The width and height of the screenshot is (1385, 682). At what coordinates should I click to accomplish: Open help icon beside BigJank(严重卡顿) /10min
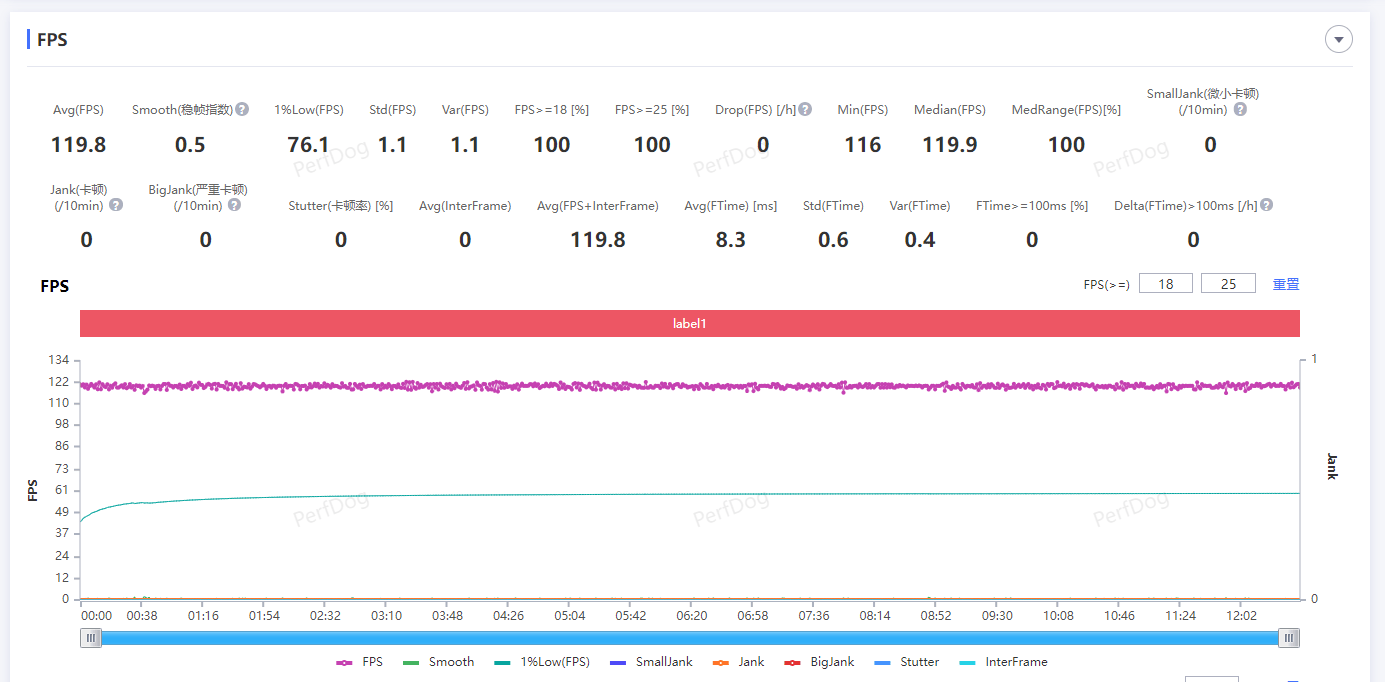[x=234, y=205]
